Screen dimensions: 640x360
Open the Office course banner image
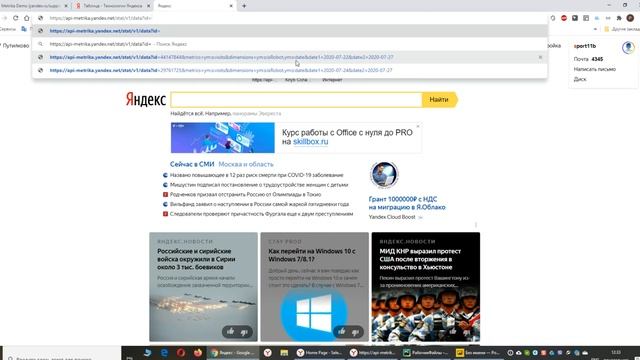click(223, 138)
